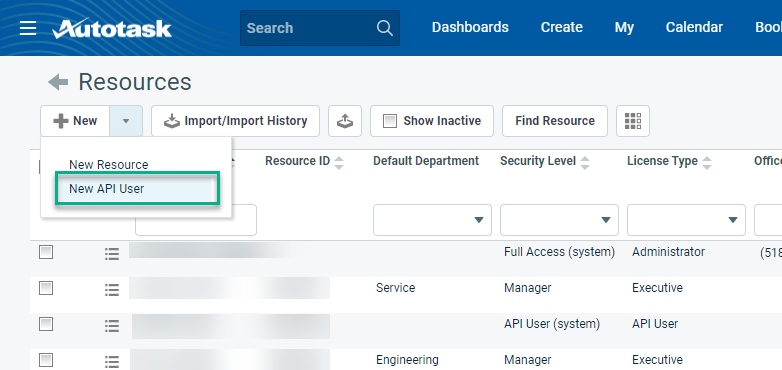Viewport: 782px width, 370px height.
Task: Open the Default Department filter dropdown
Action: tap(432, 220)
